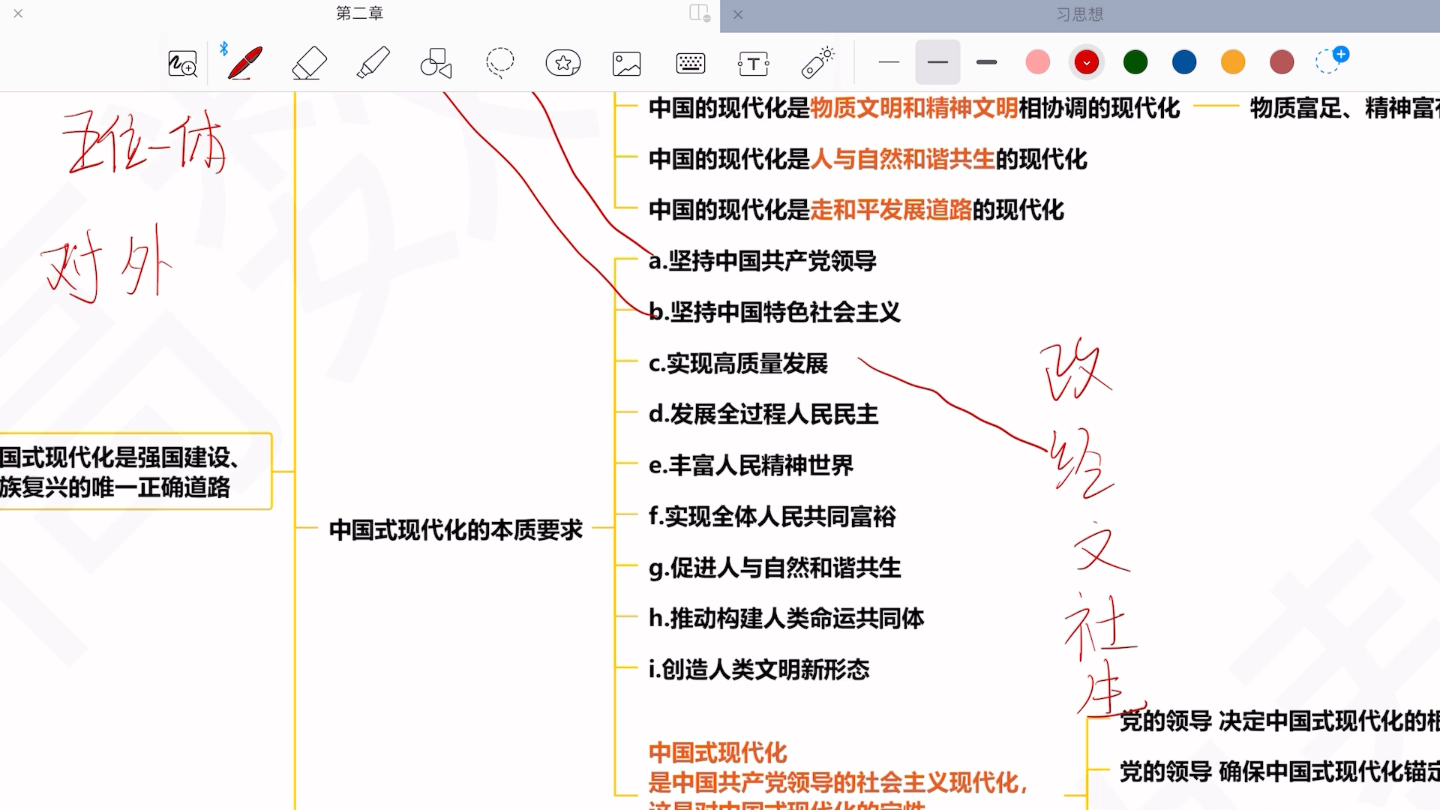Click text 党的领导 确保中国式现代化锚定
Screen dimensions: 1440x810
point(1279,772)
